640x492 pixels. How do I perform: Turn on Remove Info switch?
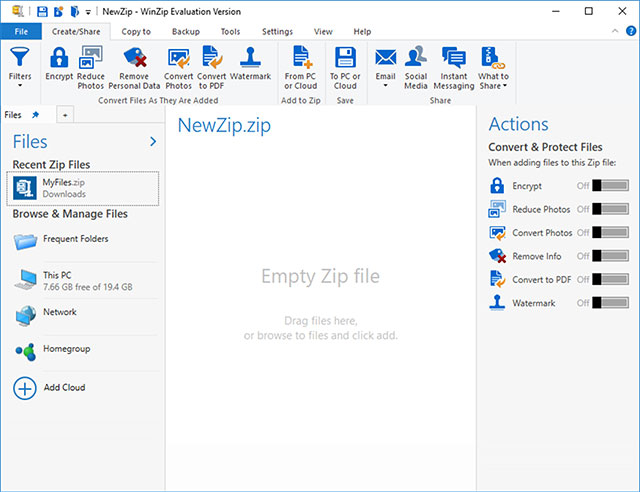pos(610,256)
